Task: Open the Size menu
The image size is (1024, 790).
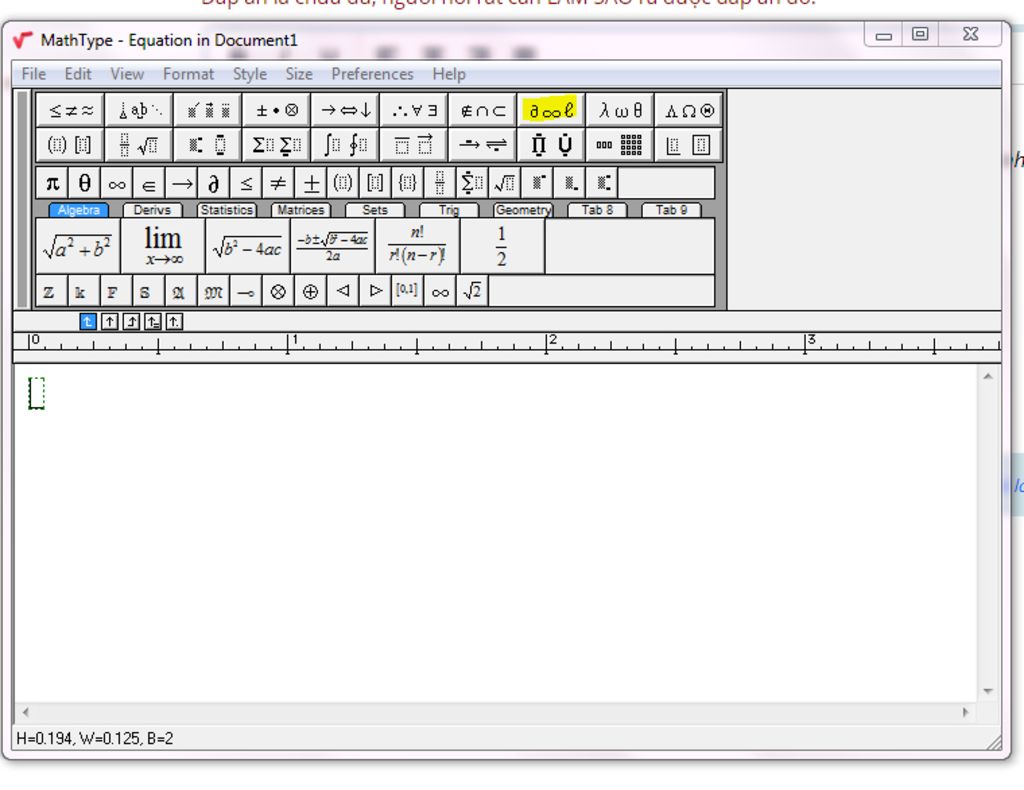Action: pyautogui.click(x=298, y=74)
